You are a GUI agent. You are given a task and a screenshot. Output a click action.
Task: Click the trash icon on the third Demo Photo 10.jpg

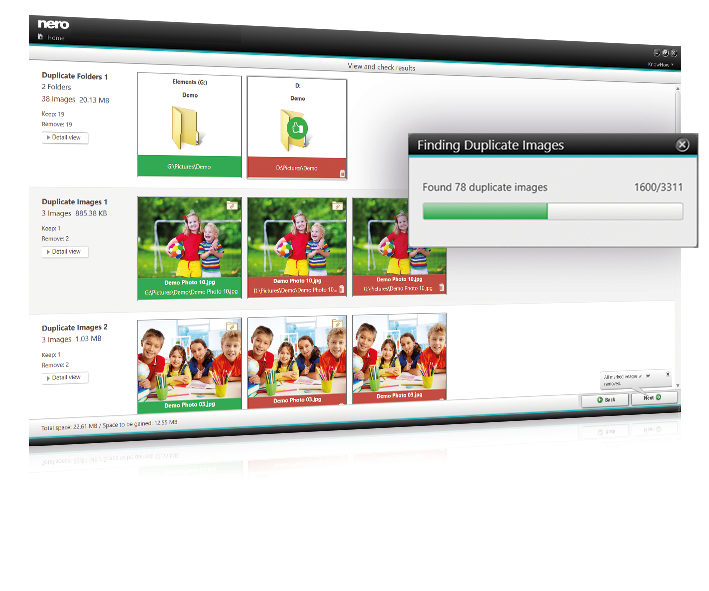(441, 287)
